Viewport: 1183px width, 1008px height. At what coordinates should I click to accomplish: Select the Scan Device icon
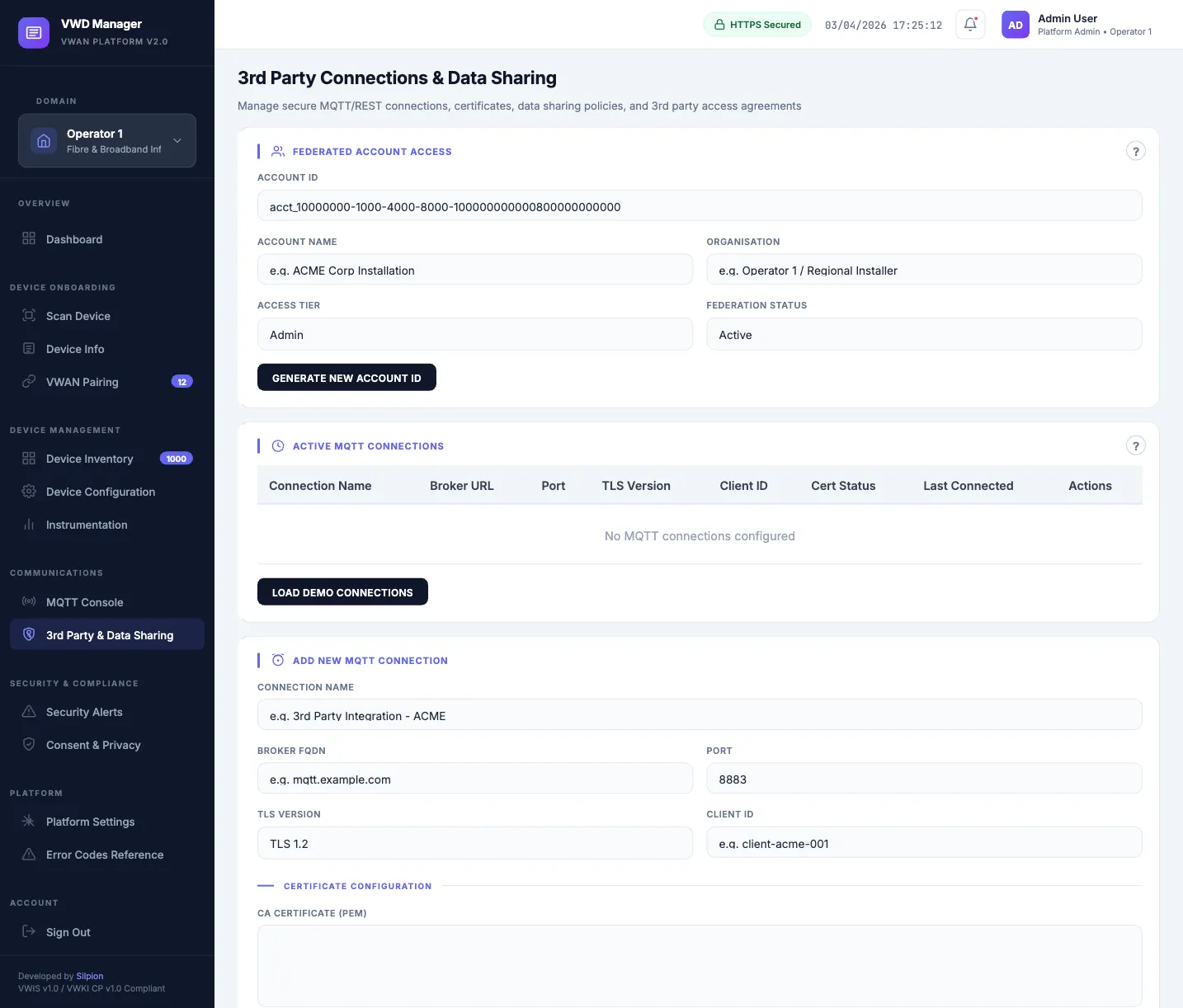point(28,315)
